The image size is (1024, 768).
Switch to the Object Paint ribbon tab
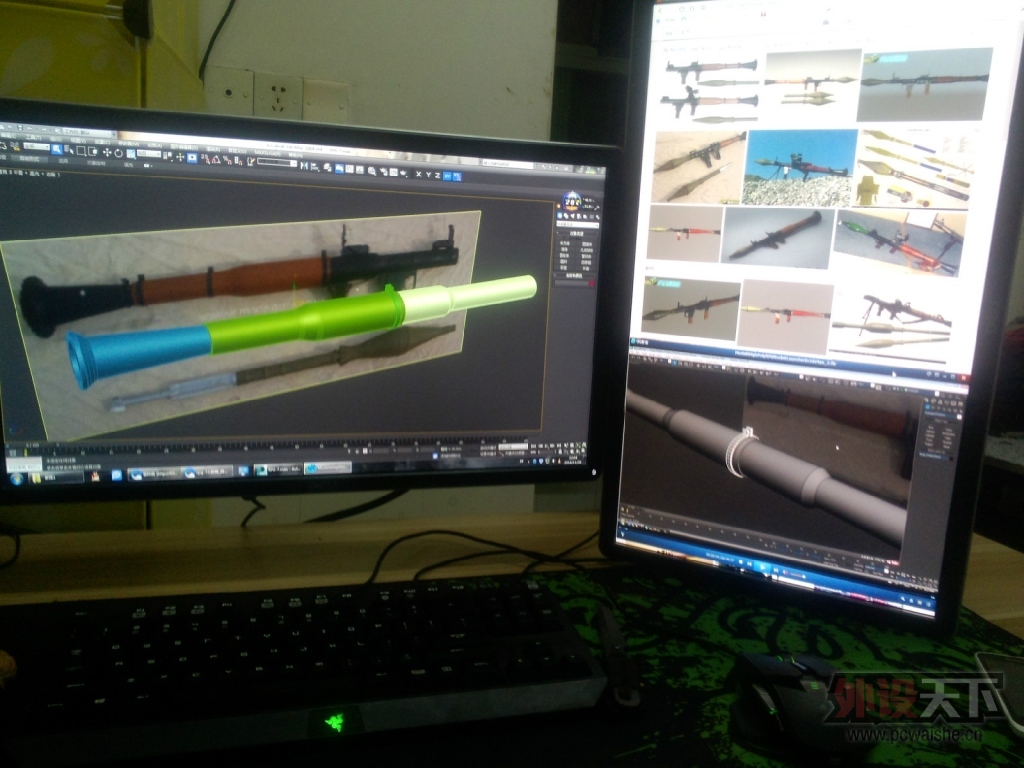click(96, 163)
